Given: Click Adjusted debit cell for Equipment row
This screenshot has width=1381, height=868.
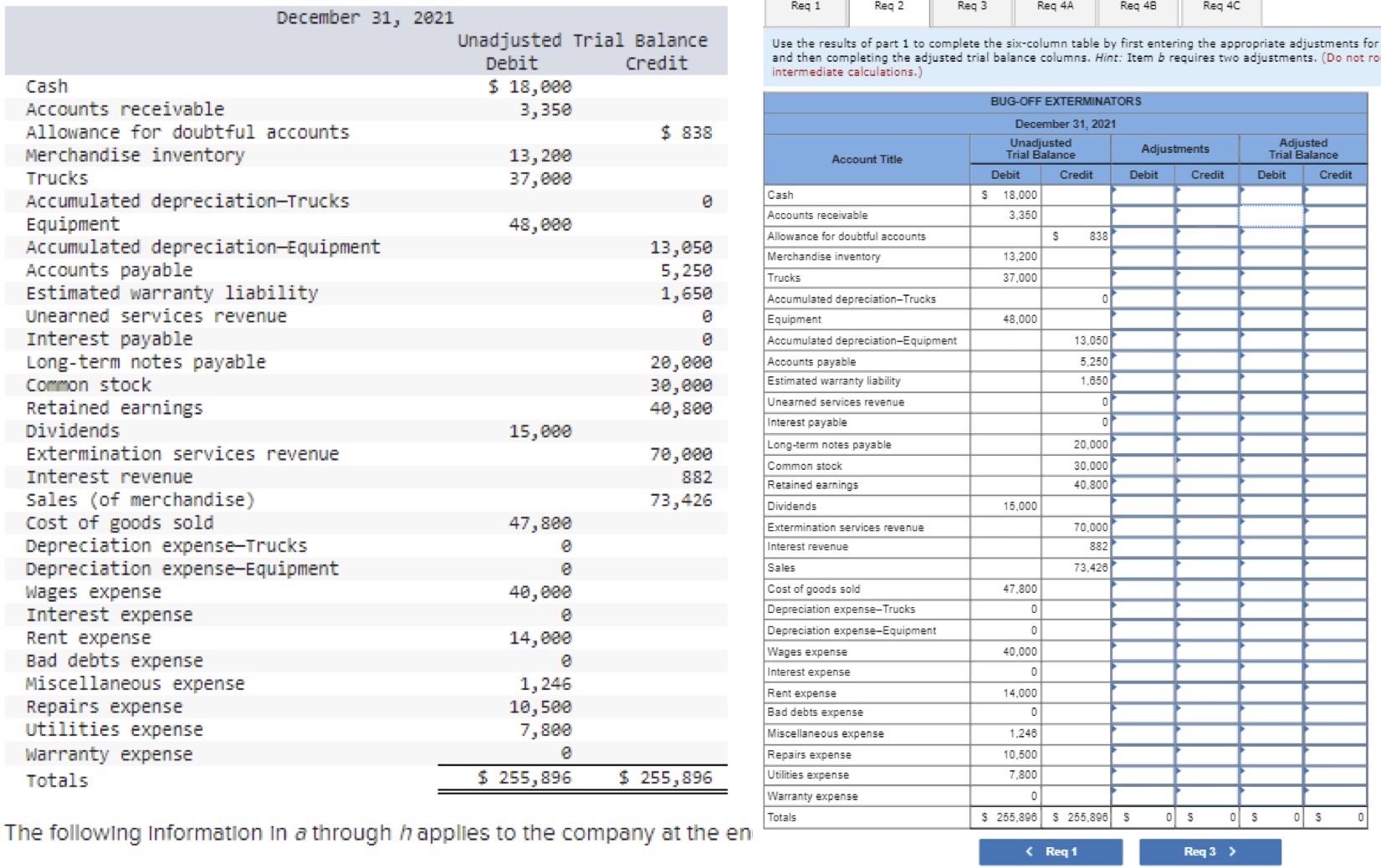Looking at the screenshot, I should 1271,319.
